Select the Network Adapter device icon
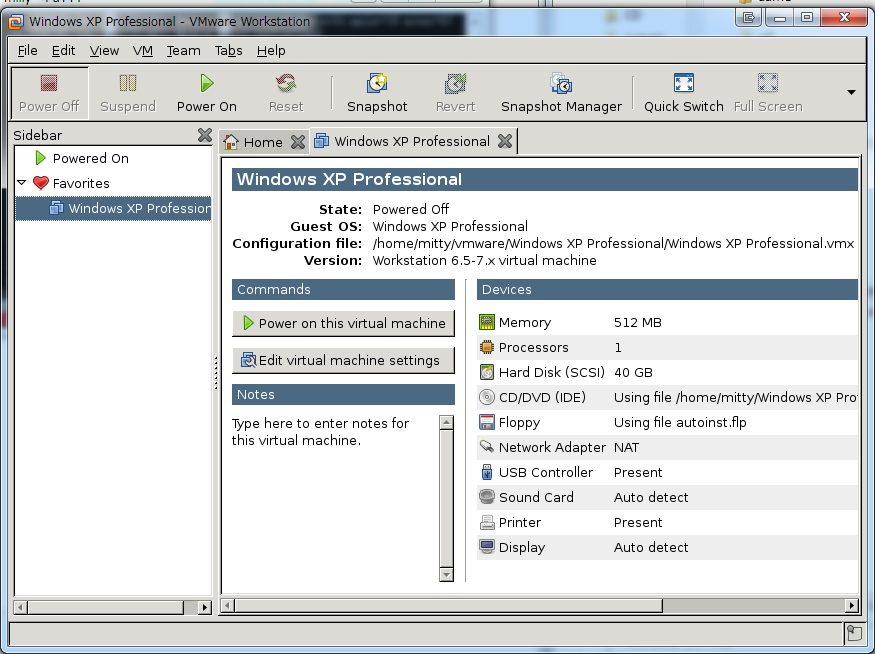Viewport: 875px width, 654px height. (487, 447)
